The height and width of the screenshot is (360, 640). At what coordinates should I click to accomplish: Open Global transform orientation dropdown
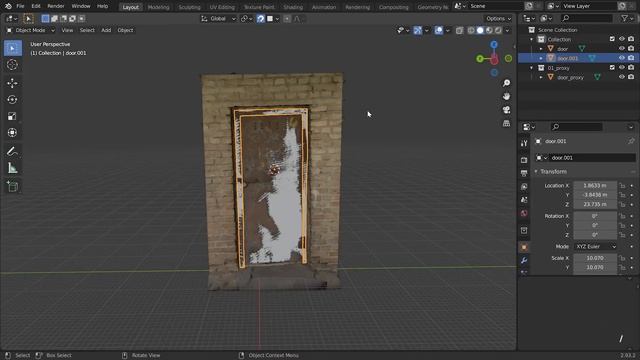(x=218, y=19)
